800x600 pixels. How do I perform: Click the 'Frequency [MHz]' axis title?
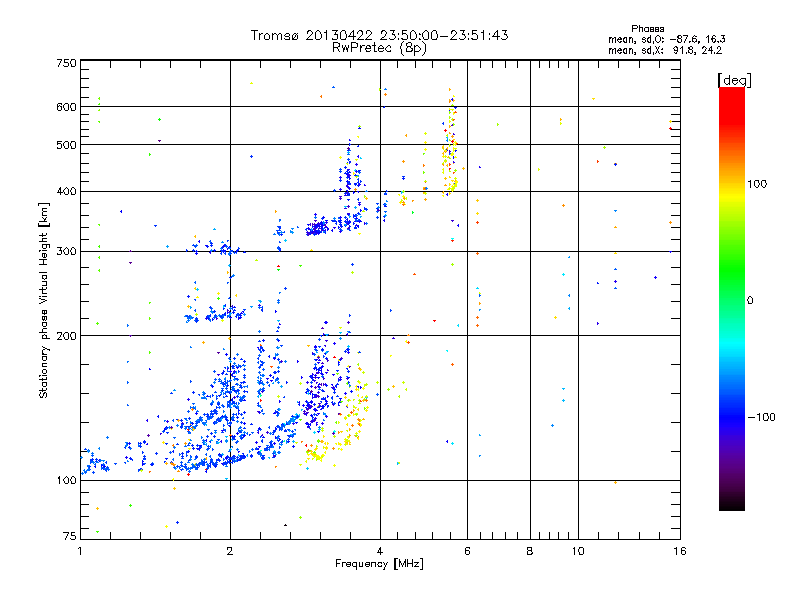point(380,564)
